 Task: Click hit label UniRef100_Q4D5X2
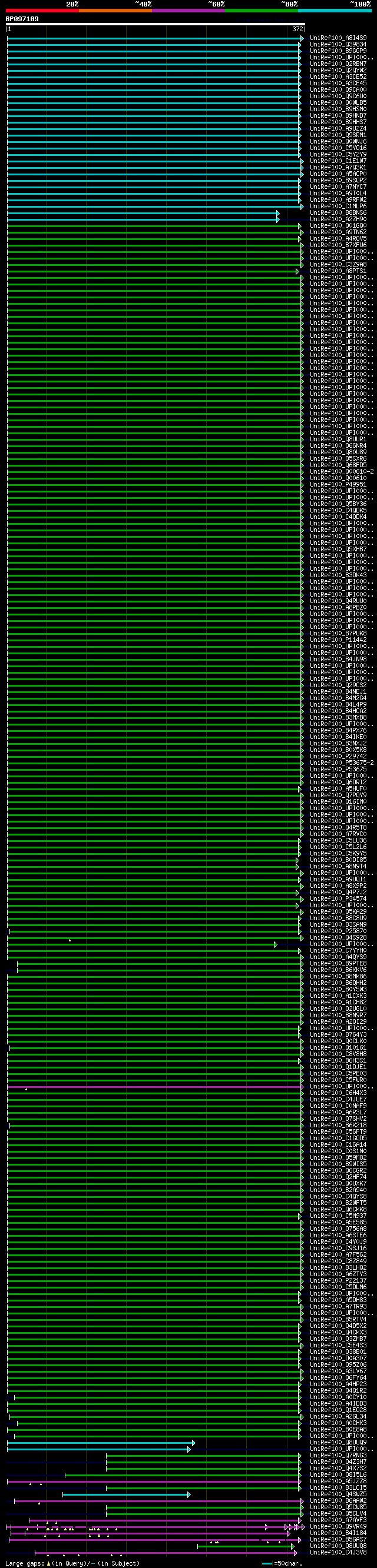tap(338, 1326)
